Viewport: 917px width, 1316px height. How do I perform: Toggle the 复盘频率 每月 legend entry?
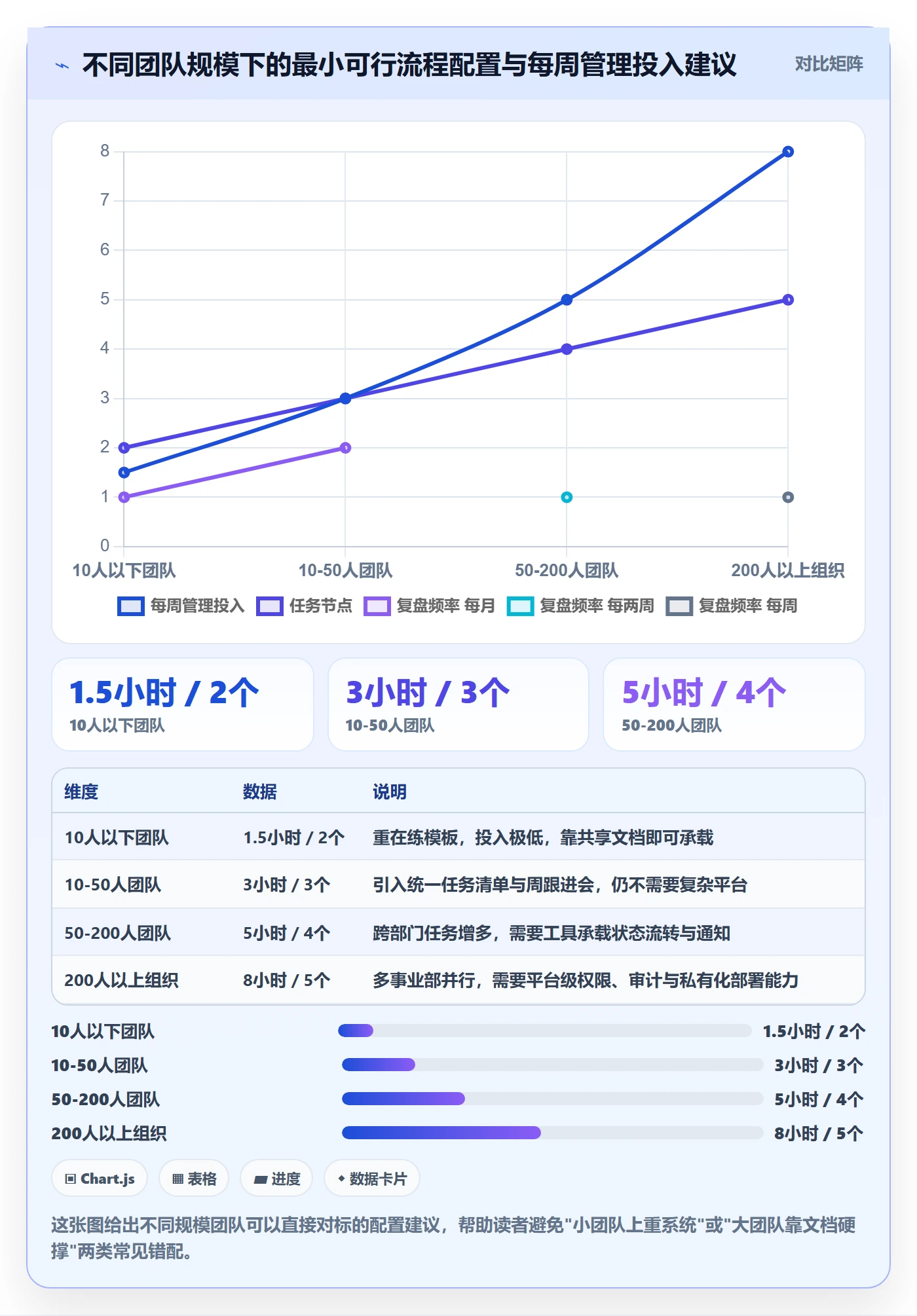[430, 606]
